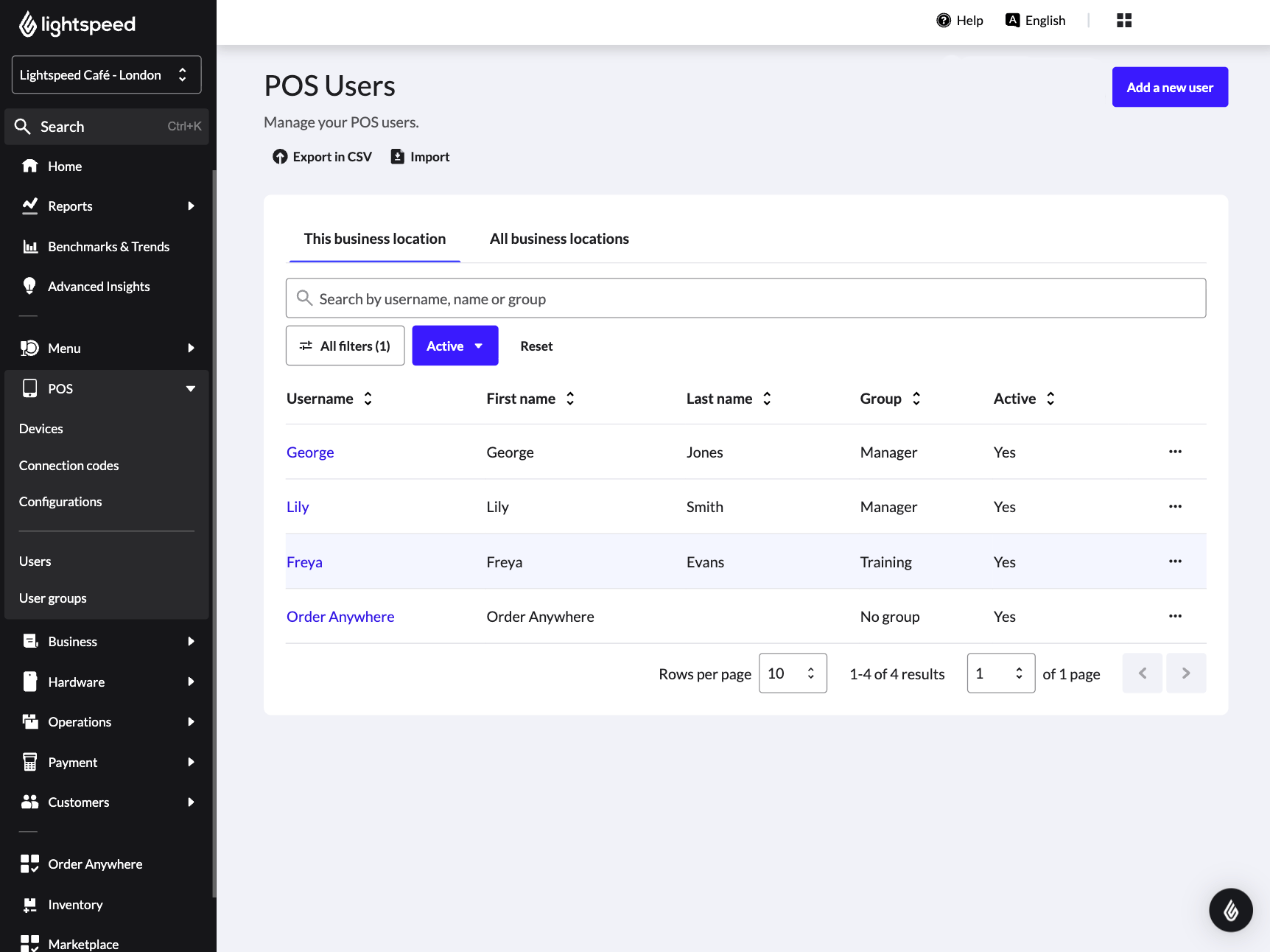1270x952 pixels.
Task: Toggle sorting on the Group column
Action: click(916, 399)
